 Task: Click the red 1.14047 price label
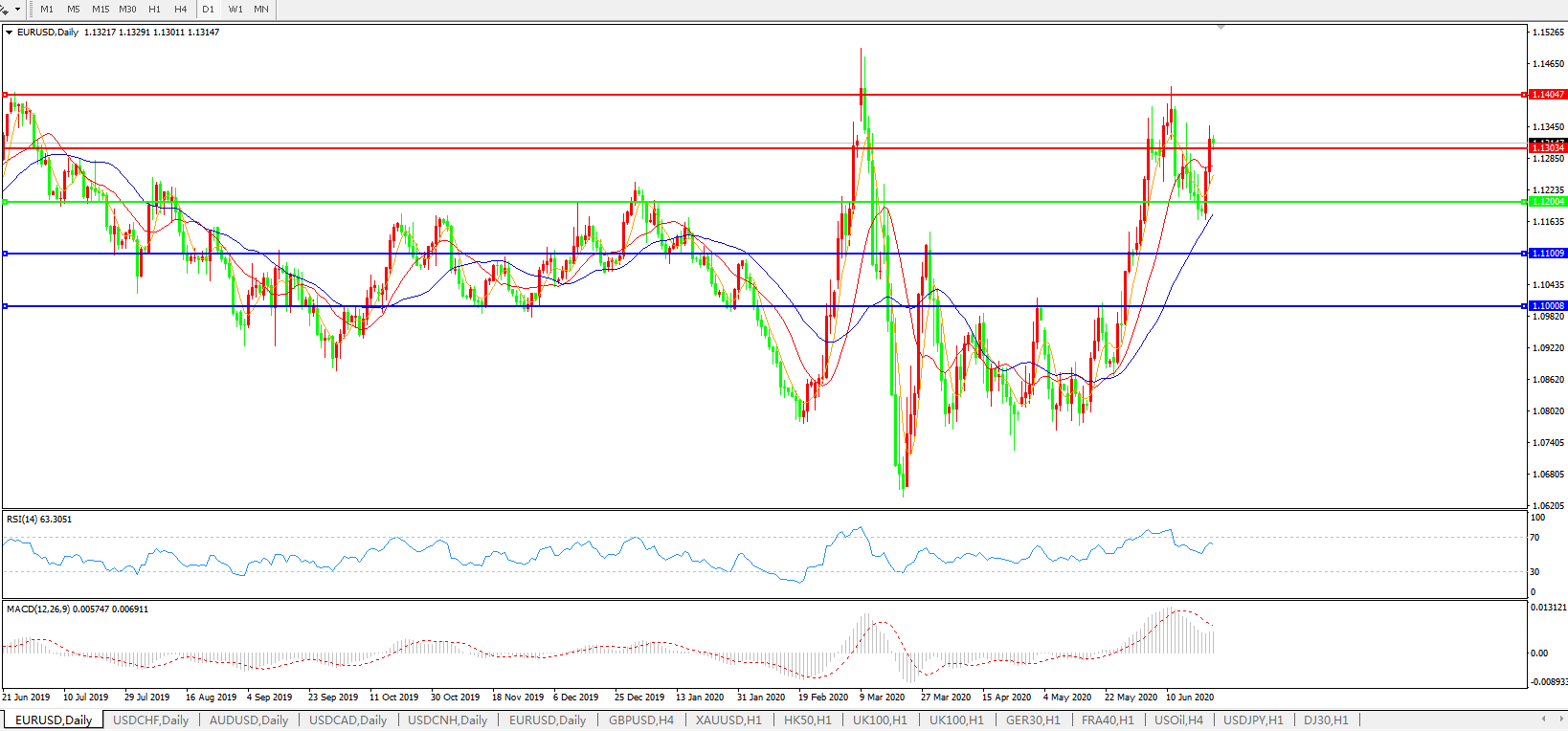pyautogui.click(x=1547, y=95)
